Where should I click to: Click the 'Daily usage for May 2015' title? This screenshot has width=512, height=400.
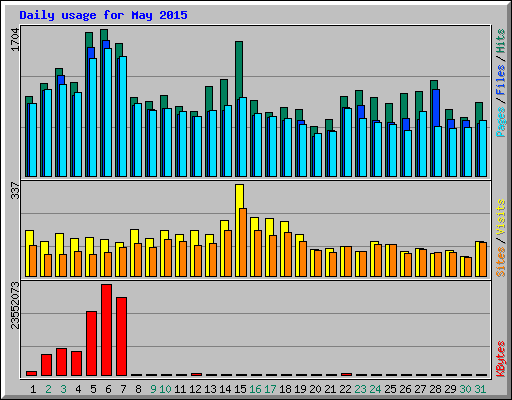103,15
